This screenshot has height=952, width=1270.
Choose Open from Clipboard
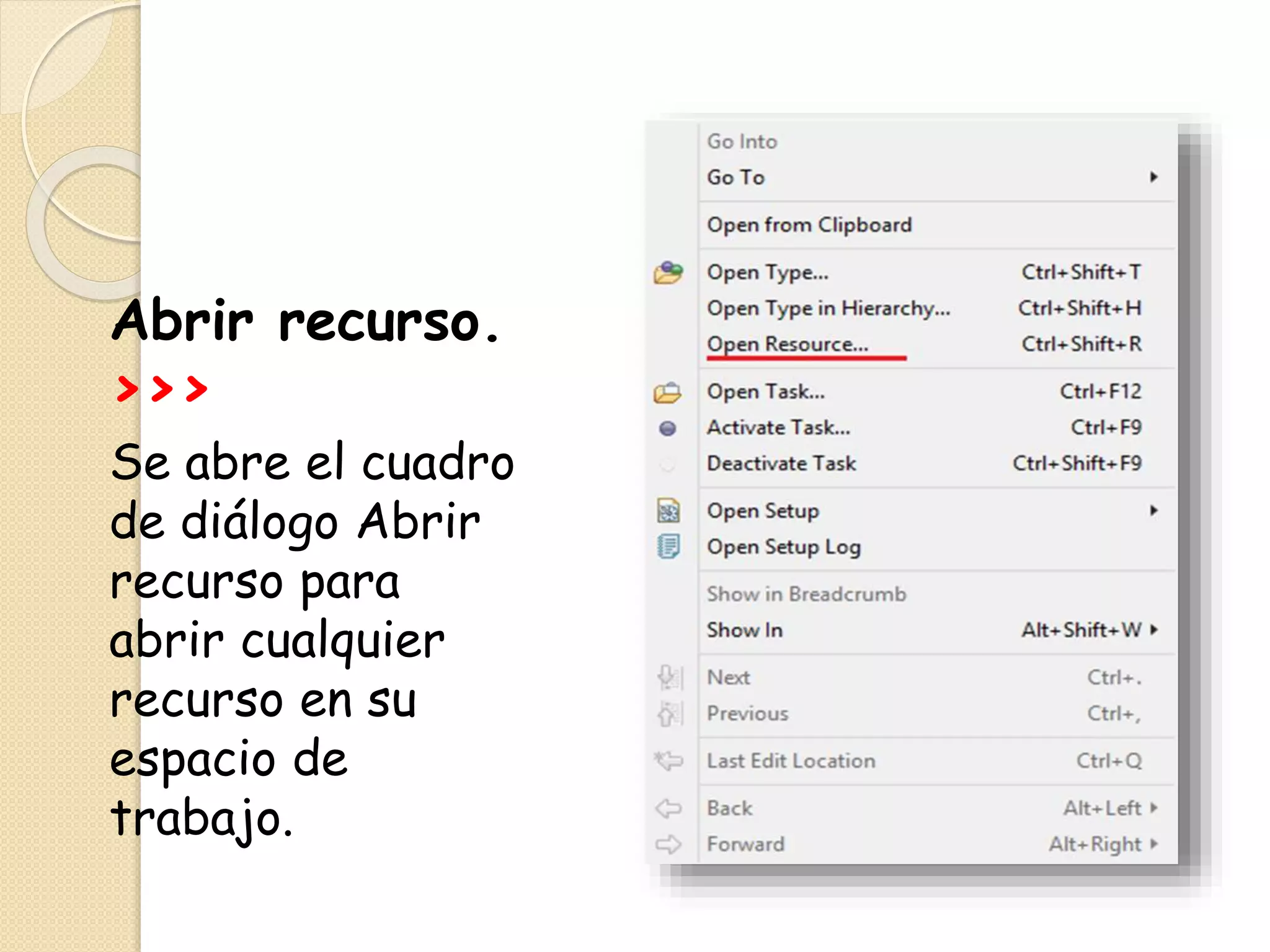tap(938, 225)
